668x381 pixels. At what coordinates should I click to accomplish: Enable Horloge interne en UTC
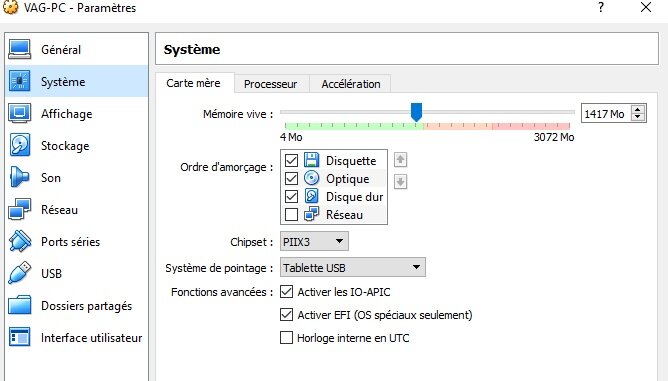point(286,338)
